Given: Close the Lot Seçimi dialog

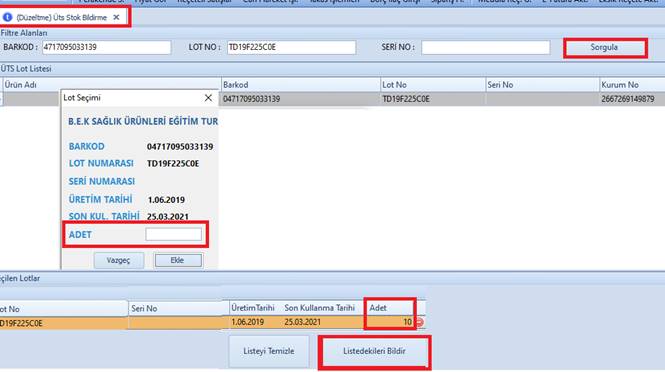Looking at the screenshot, I should coord(208,98).
